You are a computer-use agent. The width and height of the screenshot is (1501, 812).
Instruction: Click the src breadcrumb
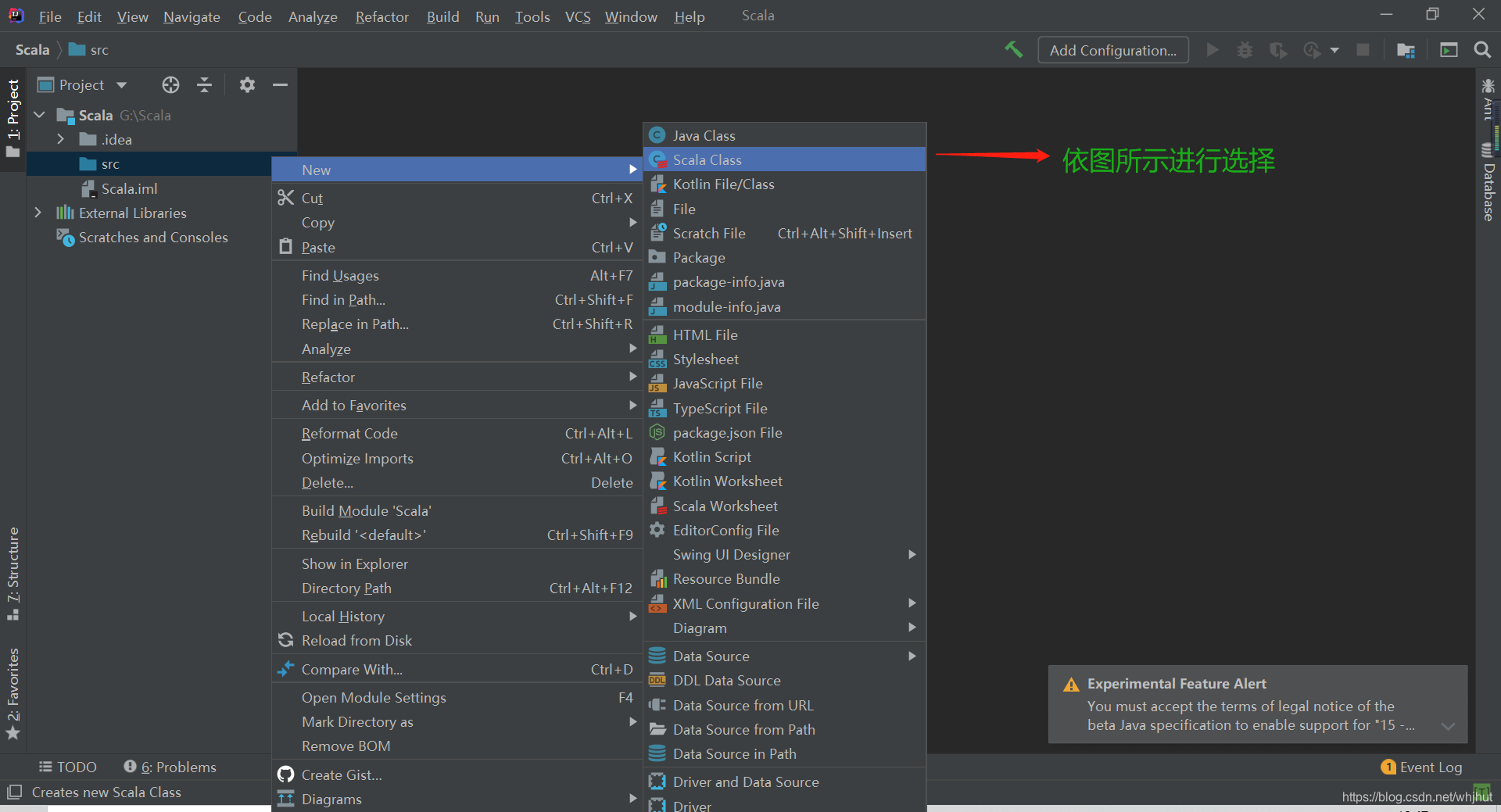click(x=89, y=49)
